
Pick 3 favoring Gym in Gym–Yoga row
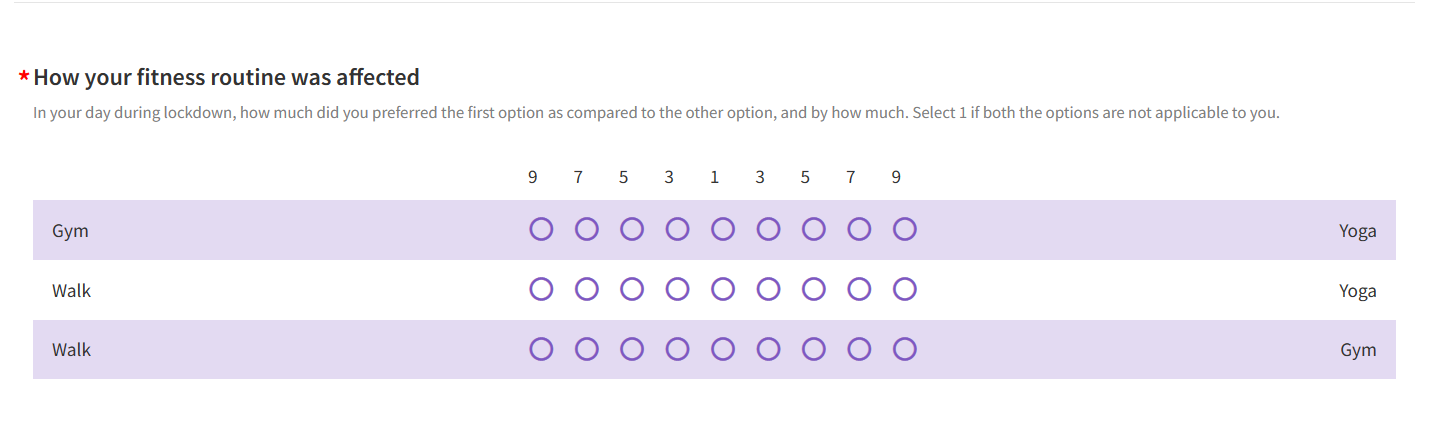[677, 230]
